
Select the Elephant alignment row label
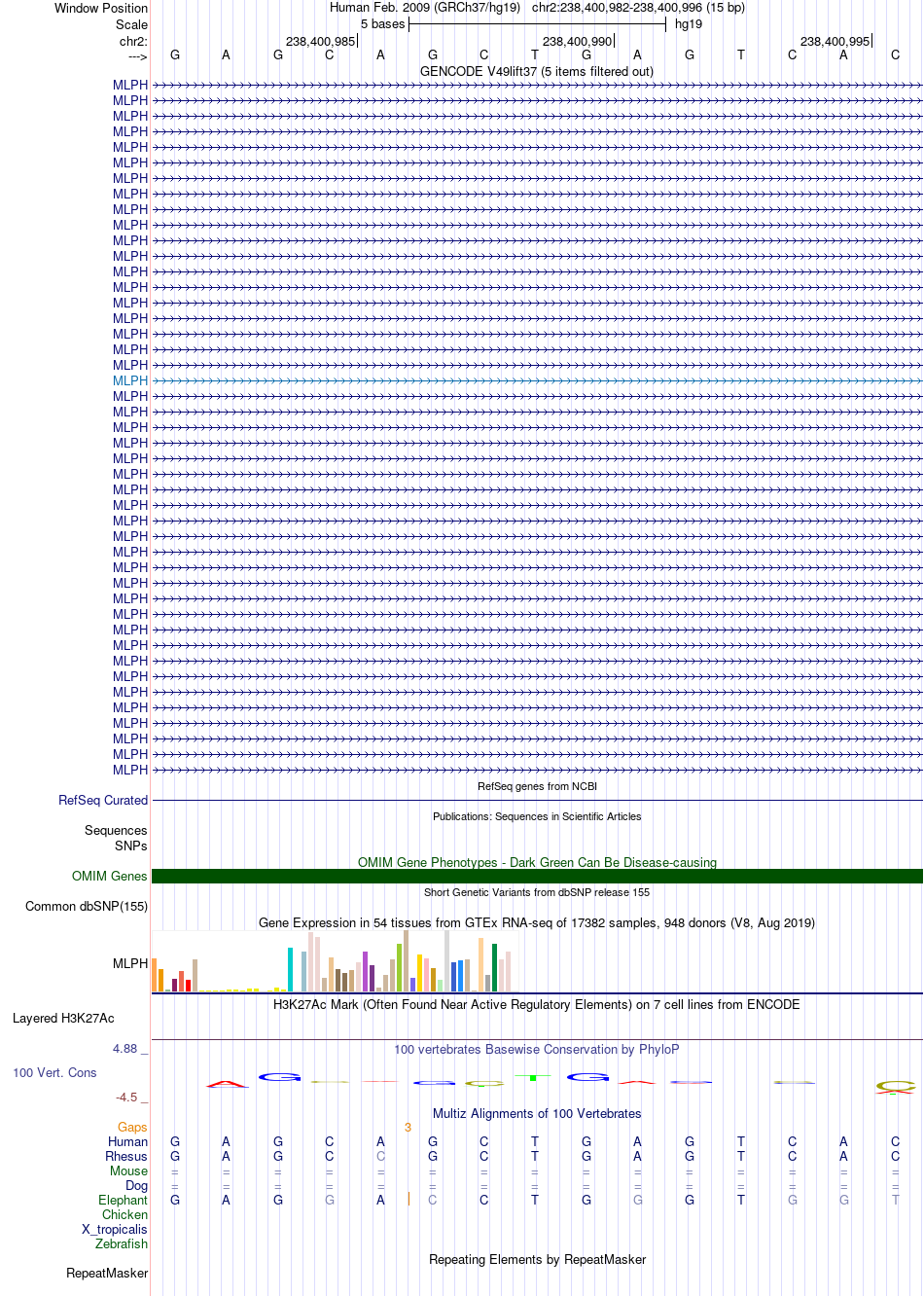[123, 1200]
